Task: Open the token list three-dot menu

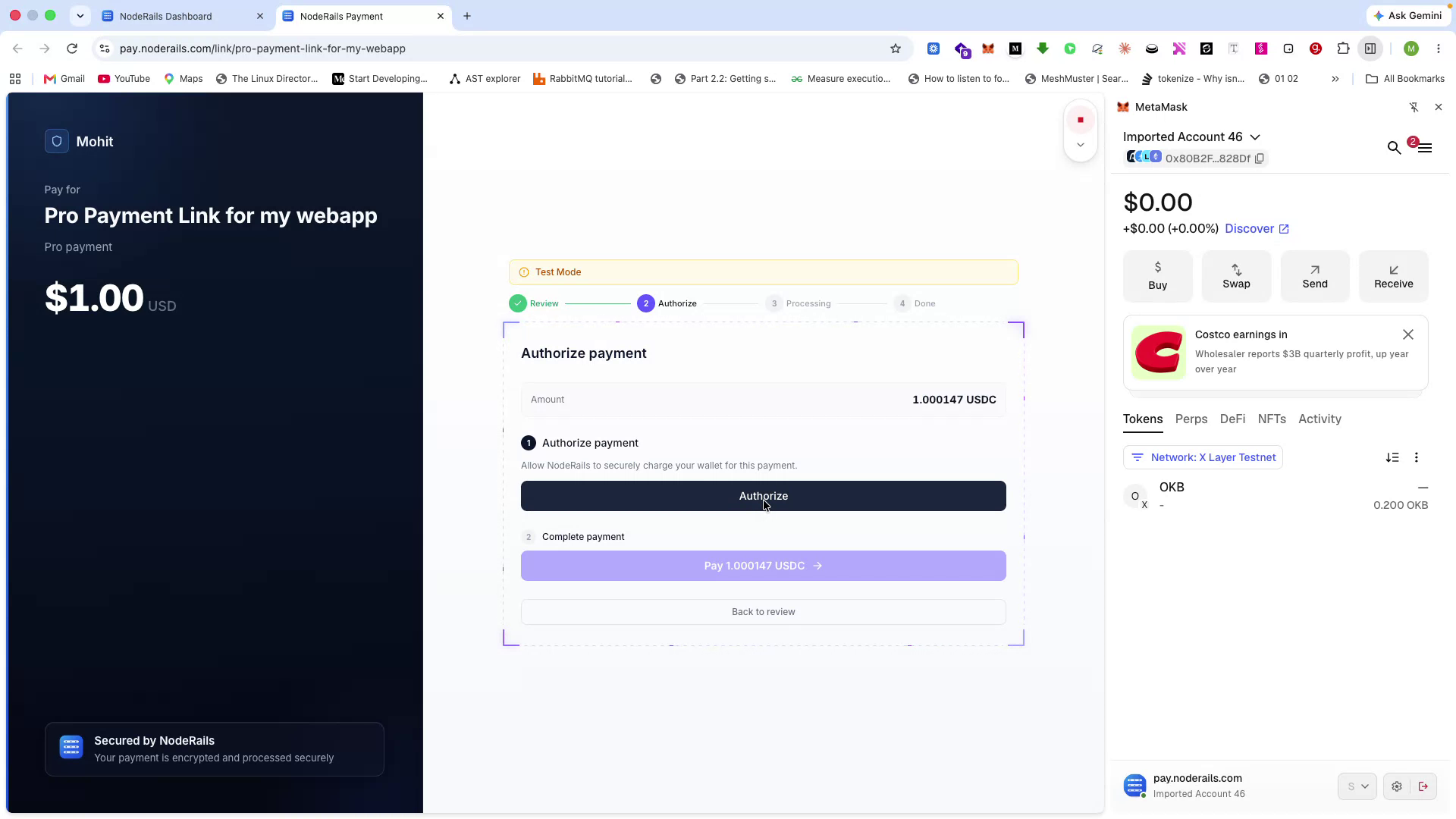Action: coord(1417,457)
